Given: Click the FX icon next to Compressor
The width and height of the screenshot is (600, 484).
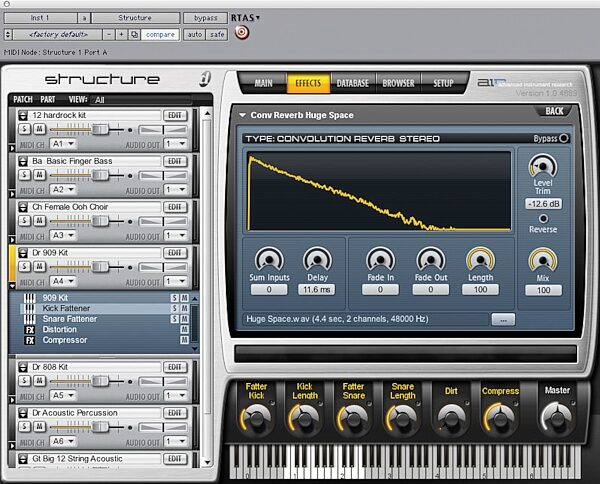Looking at the screenshot, I should pos(29,340).
